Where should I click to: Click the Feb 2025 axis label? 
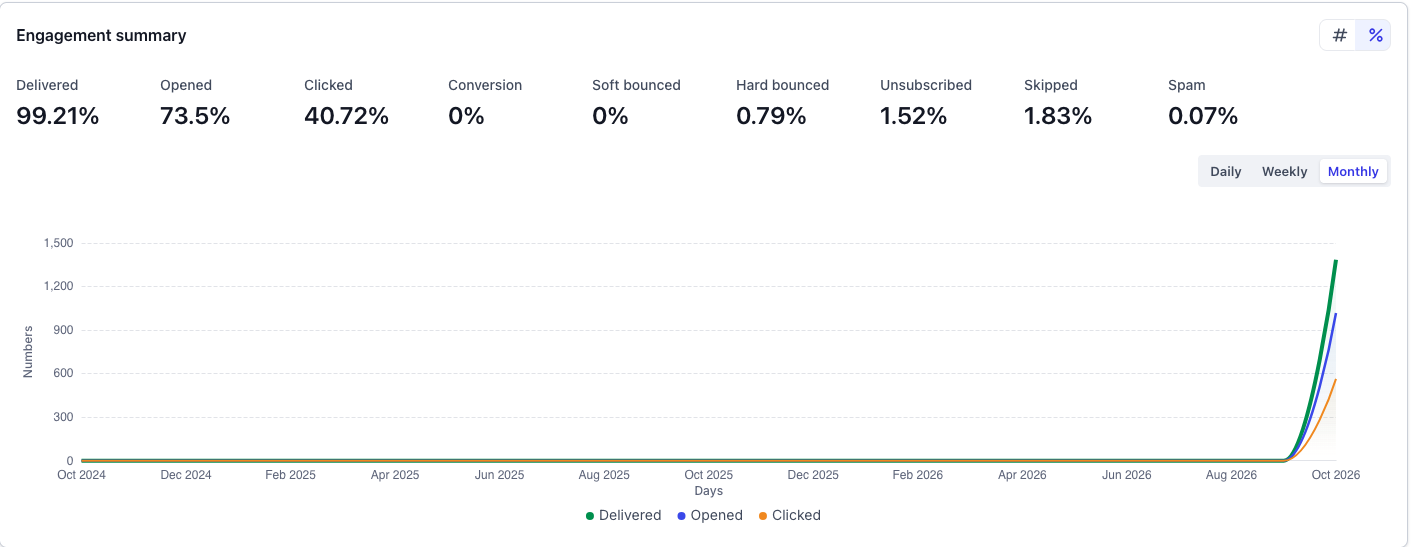tap(290, 475)
